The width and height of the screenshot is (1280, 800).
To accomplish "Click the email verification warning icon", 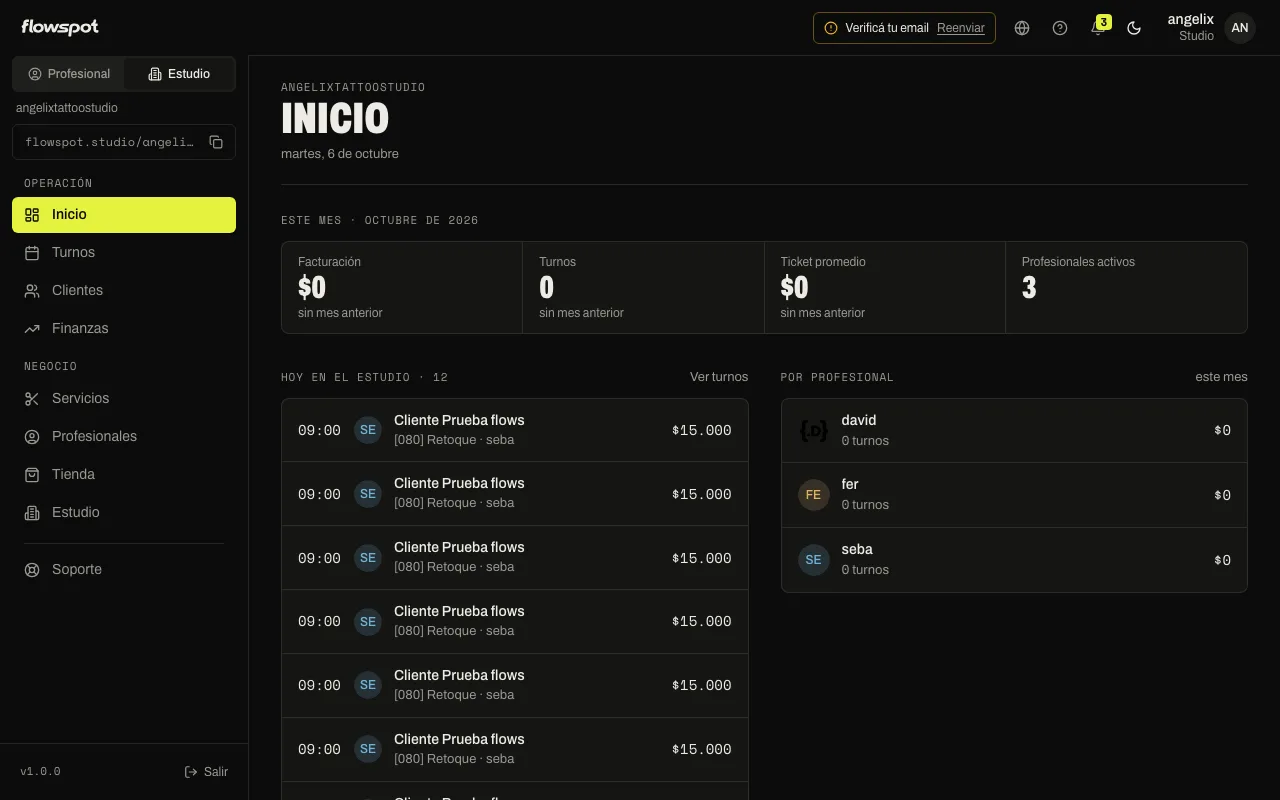I will (x=831, y=28).
